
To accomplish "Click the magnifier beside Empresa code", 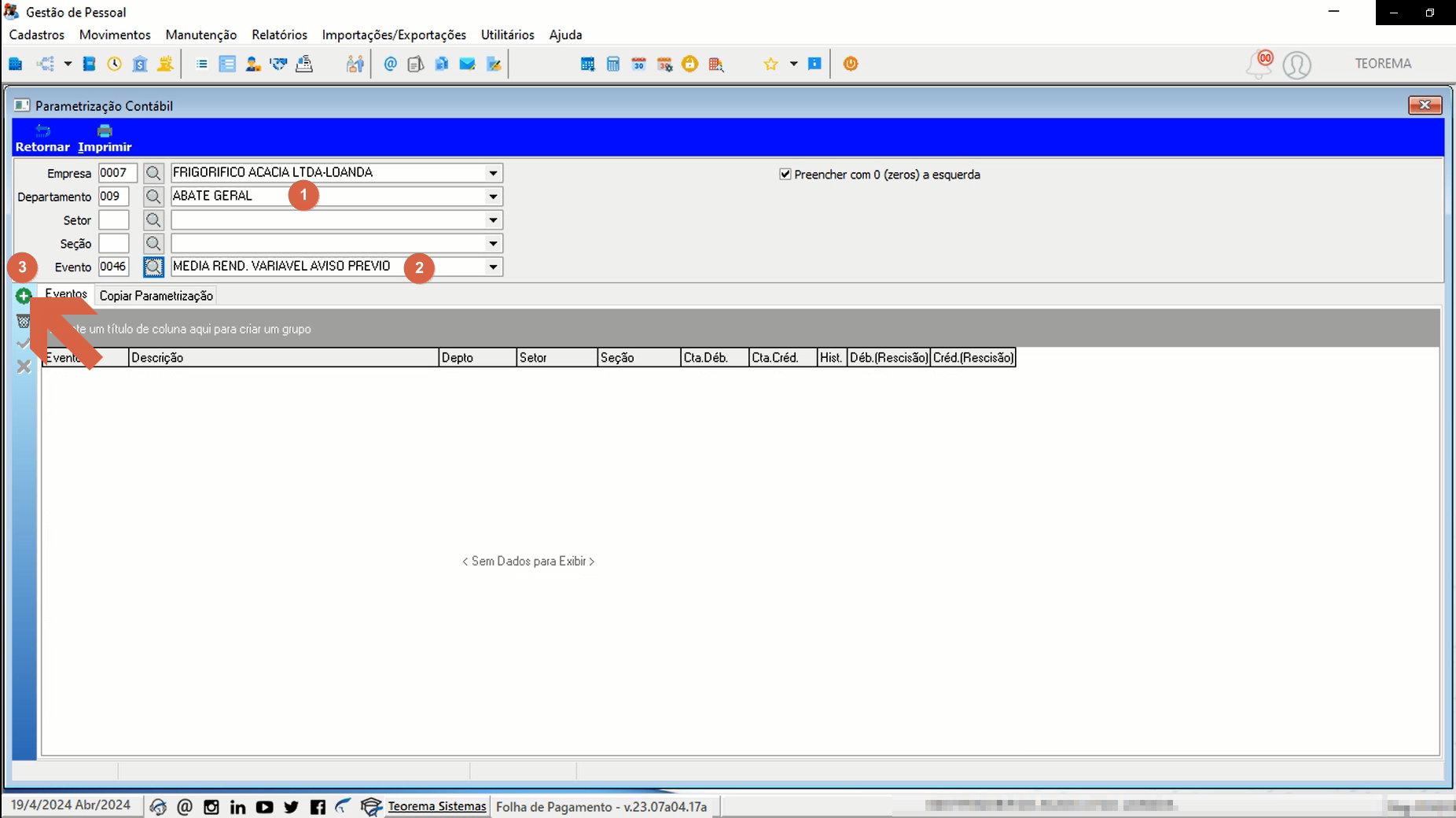I will coord(153,173).
